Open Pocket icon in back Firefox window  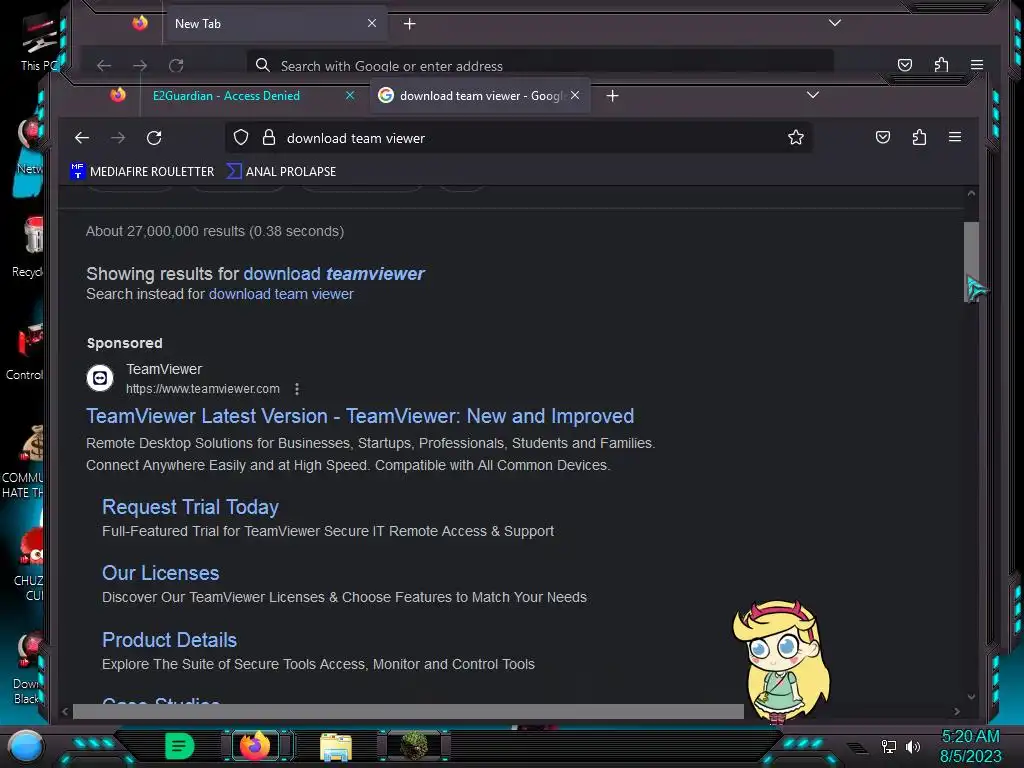[x=904, y=65]
